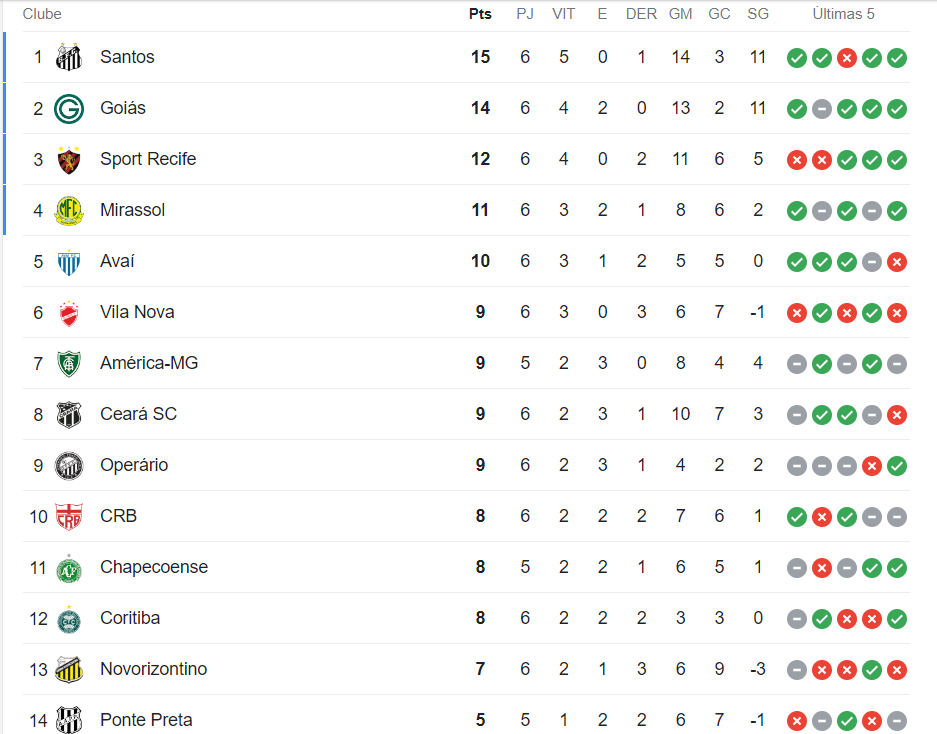Click the Vila Nova crest icon
This screenshot has width=937, height=734.
tap(68, 312)
